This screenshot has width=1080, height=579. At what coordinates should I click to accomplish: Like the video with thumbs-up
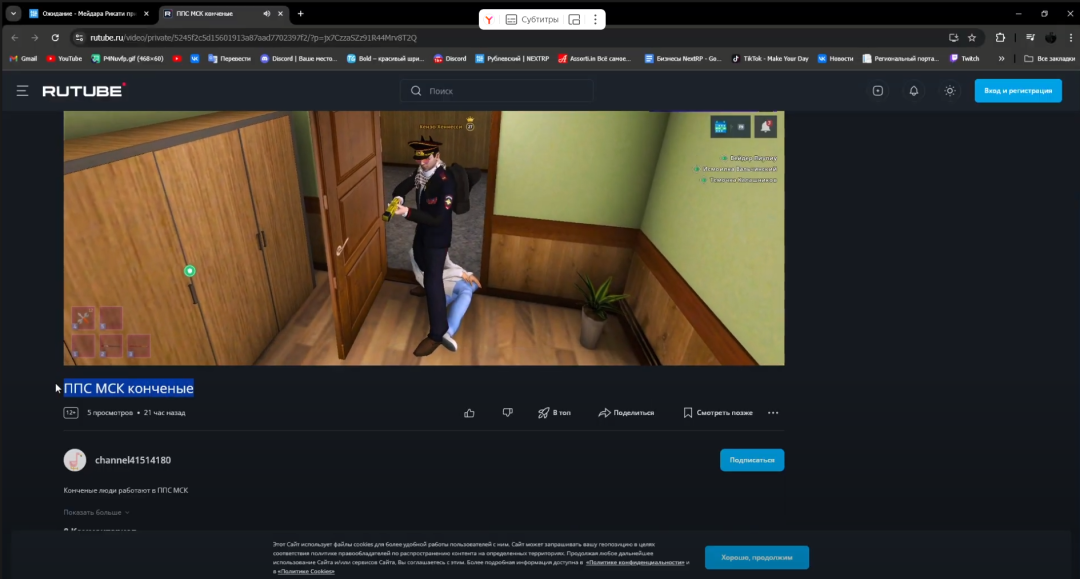coord(469,413)
